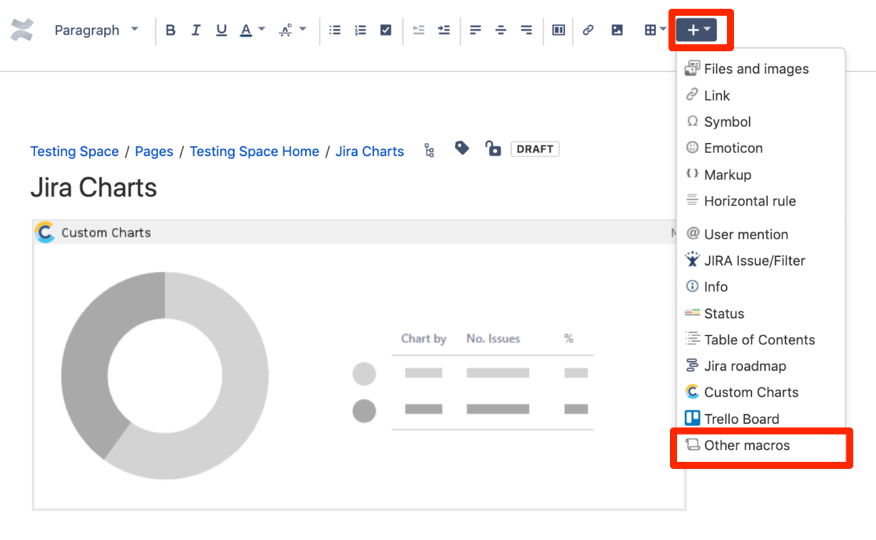The image size is (876, 540).
Task: Insert a task list checkbox
Action: (x=386, y=30)
